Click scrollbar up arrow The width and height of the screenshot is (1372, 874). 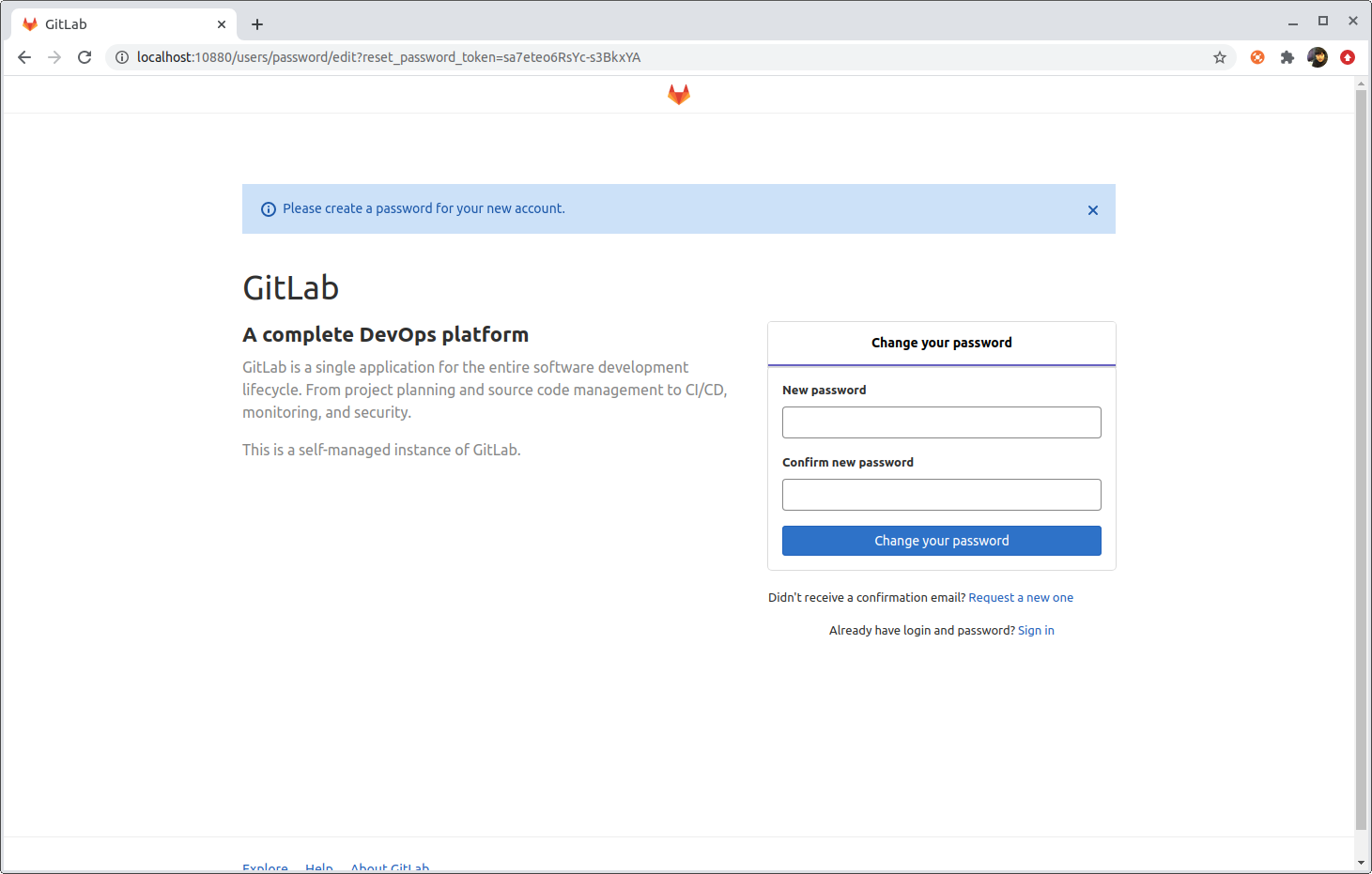[x=1362, y=84]
